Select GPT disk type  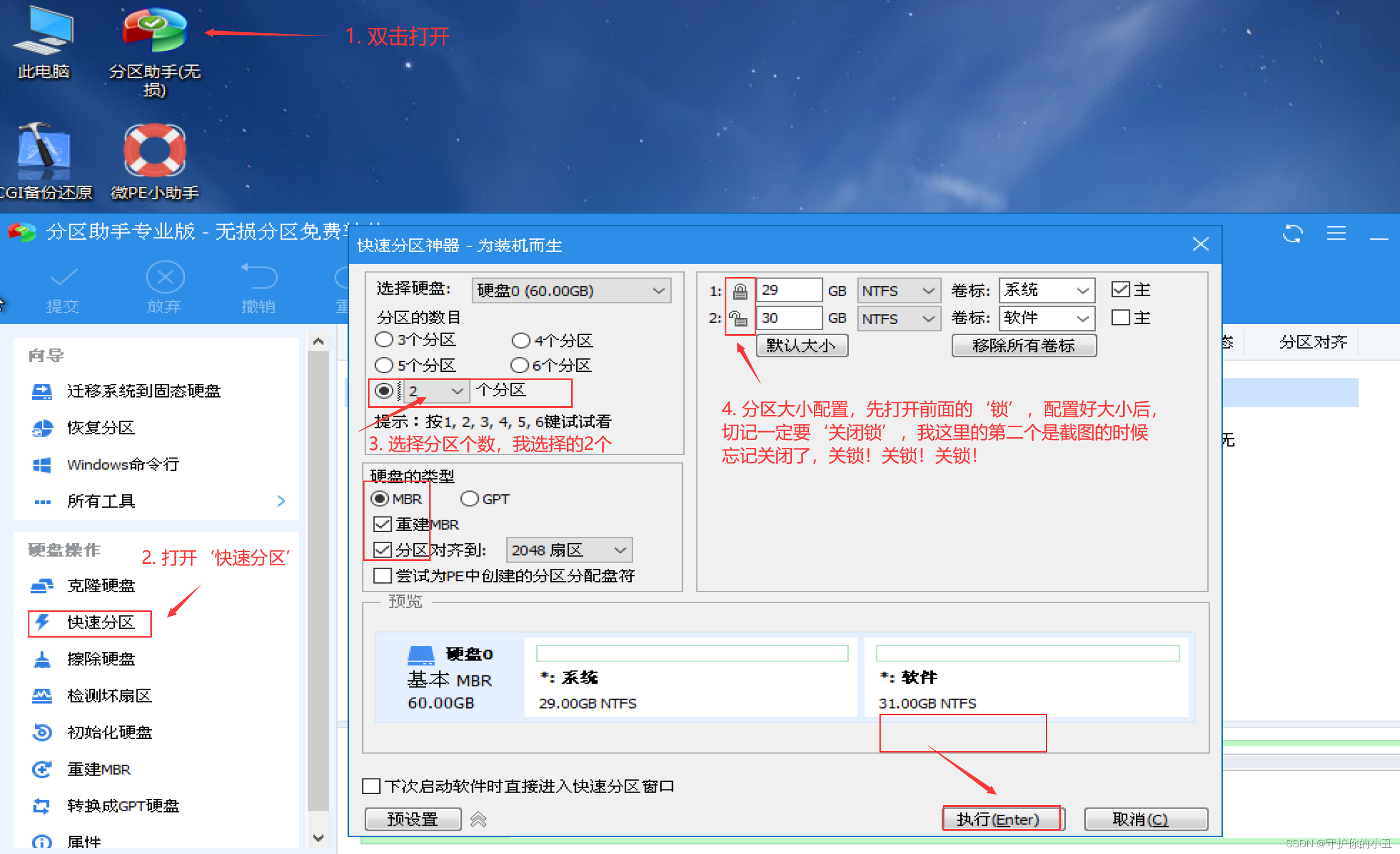point(469,499)
